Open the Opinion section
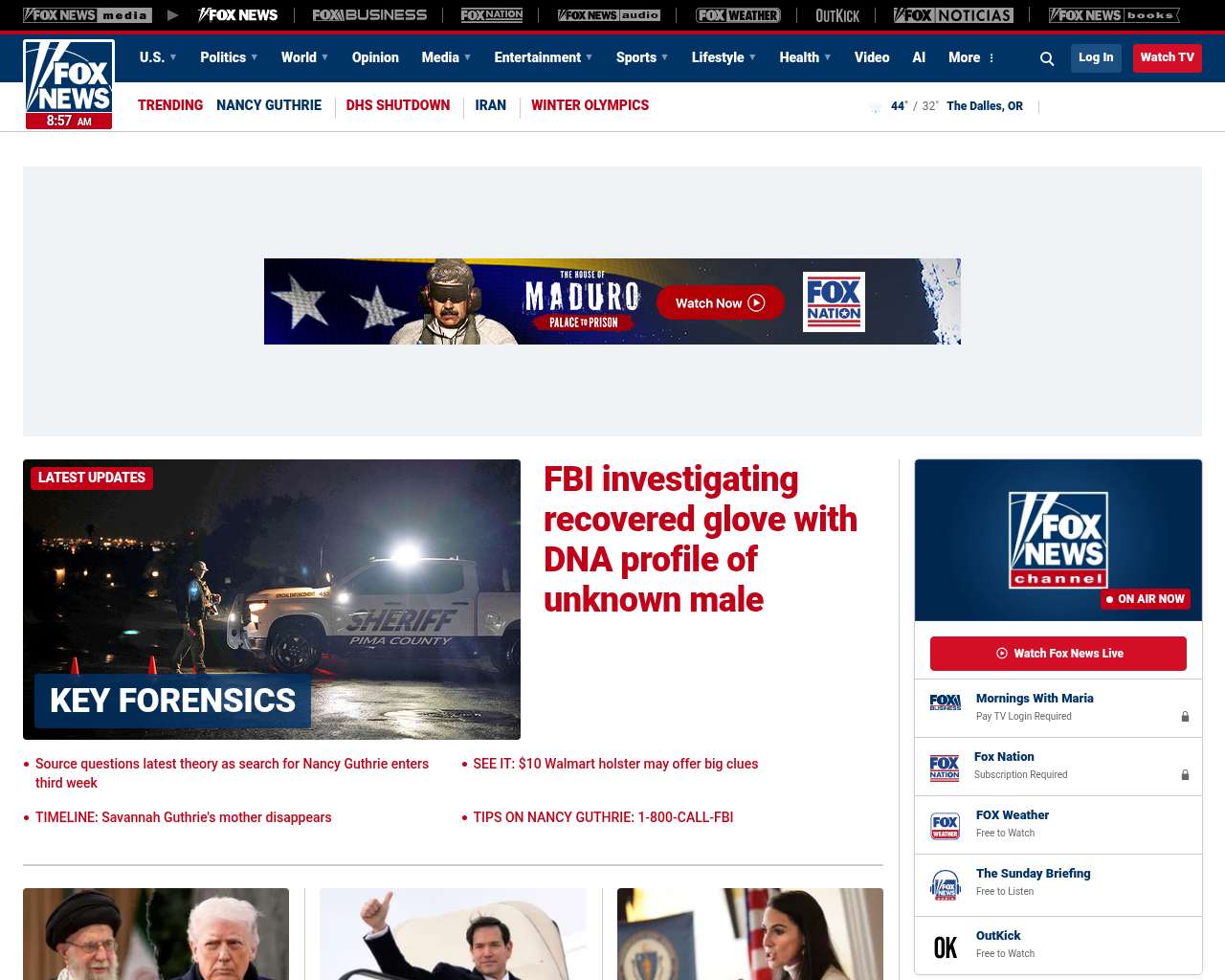The width and height of the screenshot is (1225, 980). tap(375, 57)
